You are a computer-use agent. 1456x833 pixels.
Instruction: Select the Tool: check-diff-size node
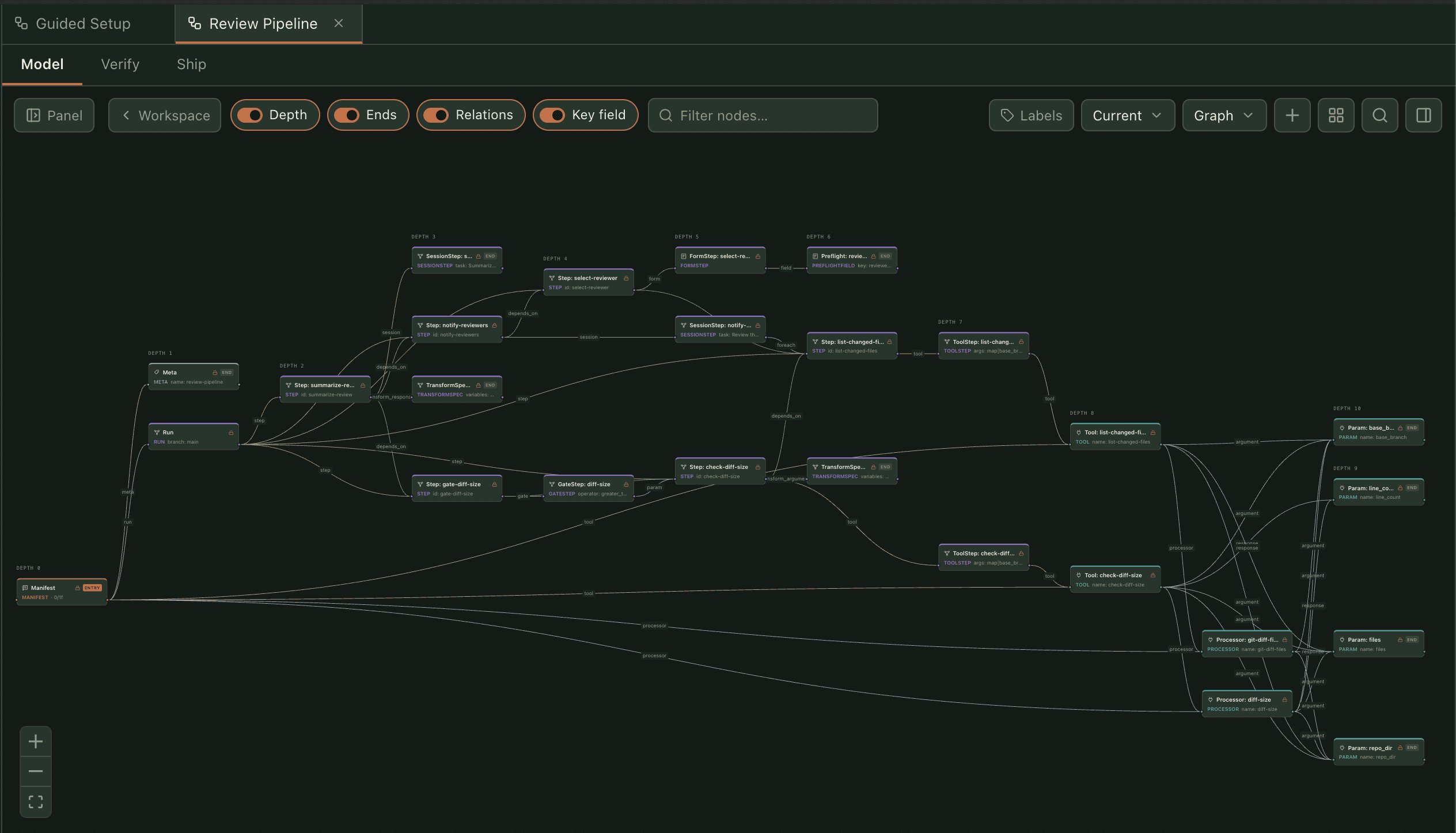(1115, 580)
